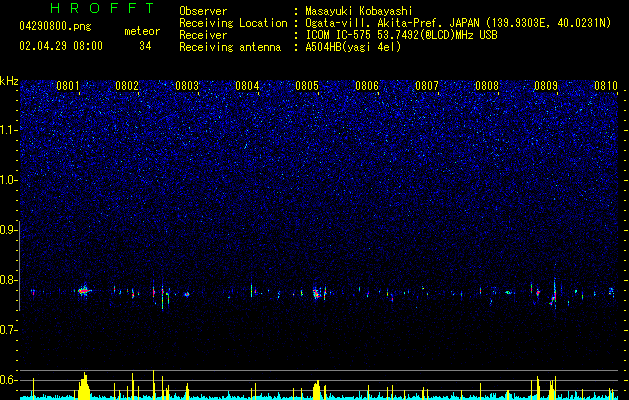Click the 'meteor' count label
Screen dimensions: 629x400
(x=142, y=31)
